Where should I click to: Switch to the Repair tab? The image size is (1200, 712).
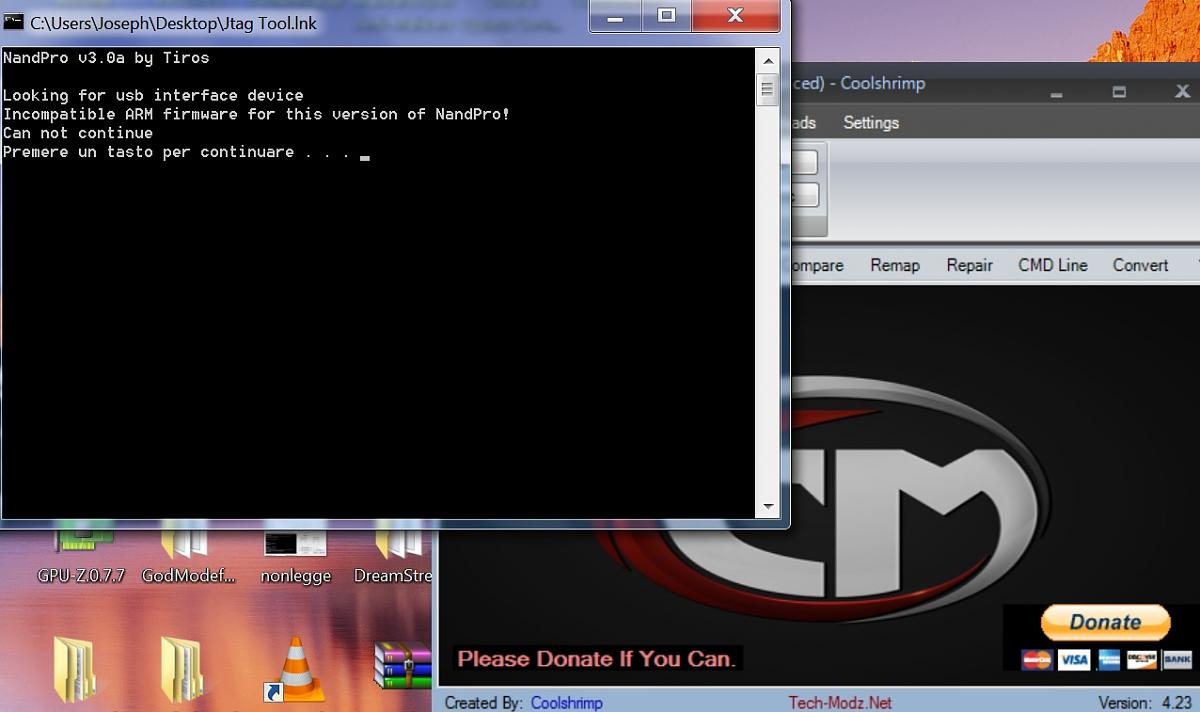(969, 265)
